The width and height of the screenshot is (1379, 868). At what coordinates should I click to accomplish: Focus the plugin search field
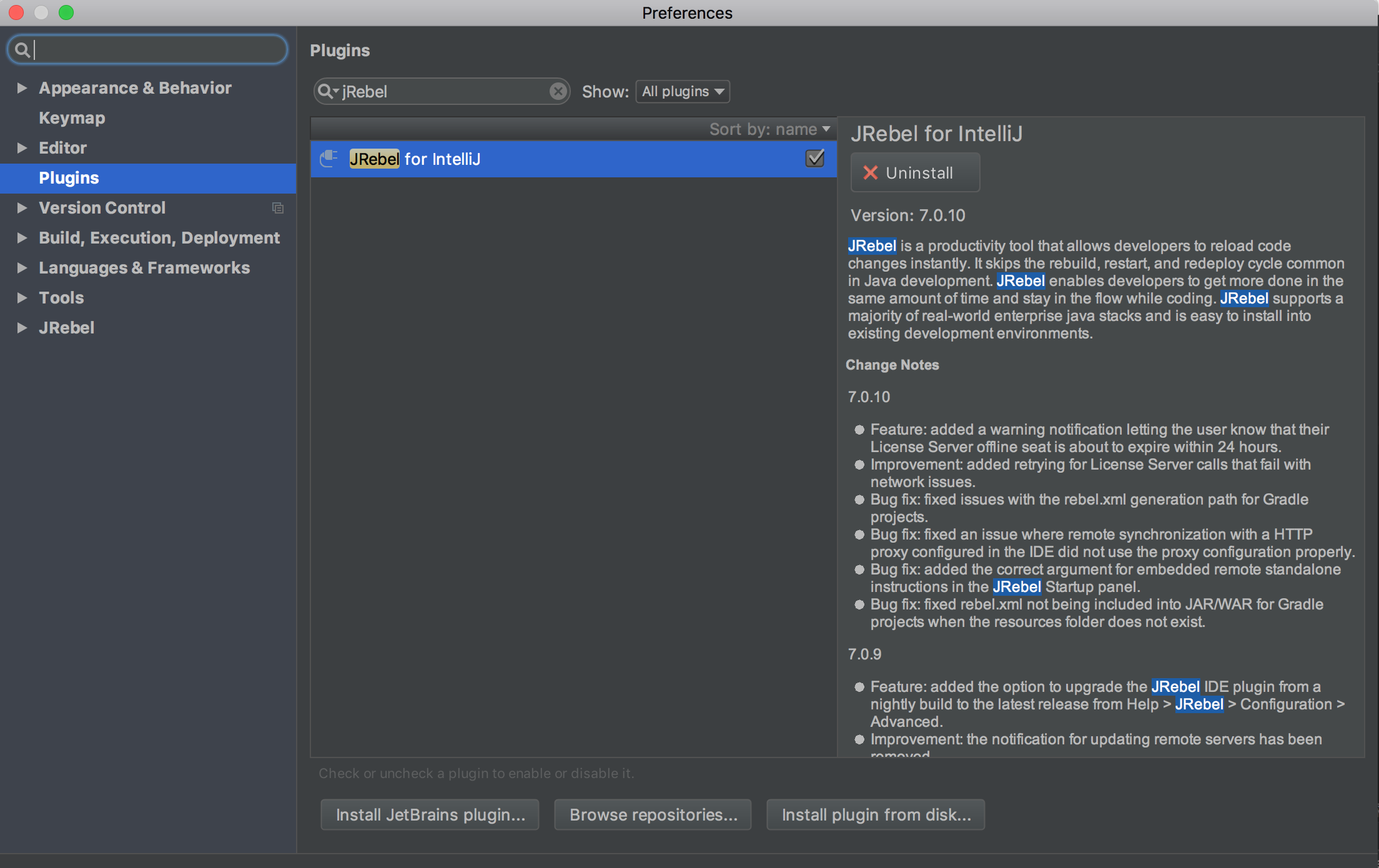[442, 91]
